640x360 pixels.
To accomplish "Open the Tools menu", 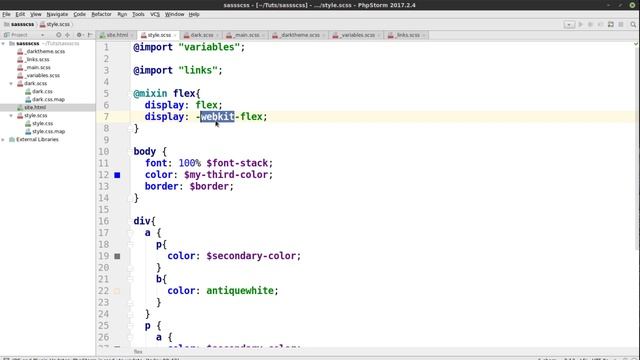I will (x=138, y=14).
